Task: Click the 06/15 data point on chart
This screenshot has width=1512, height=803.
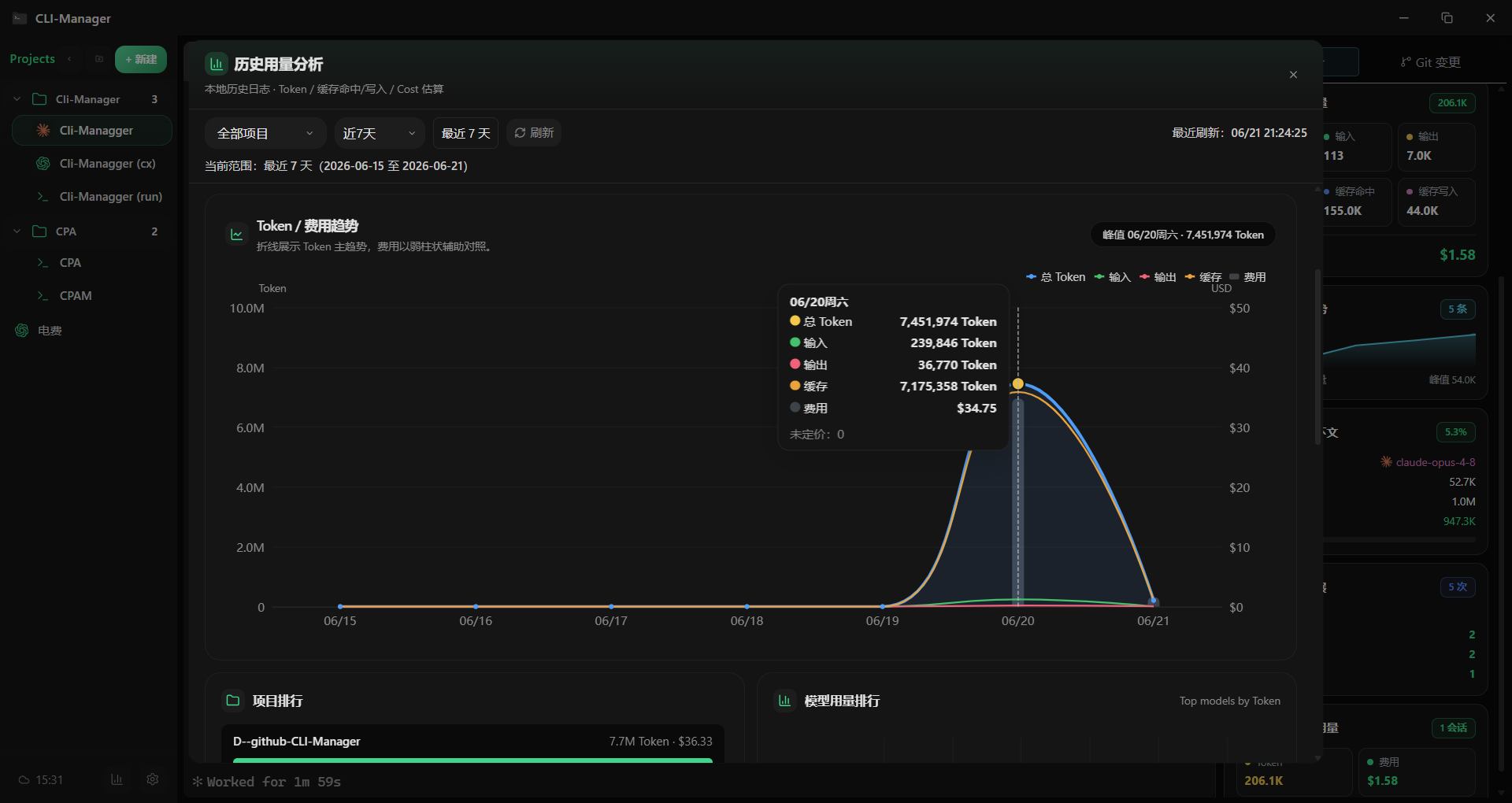Action: coord(340,606)
